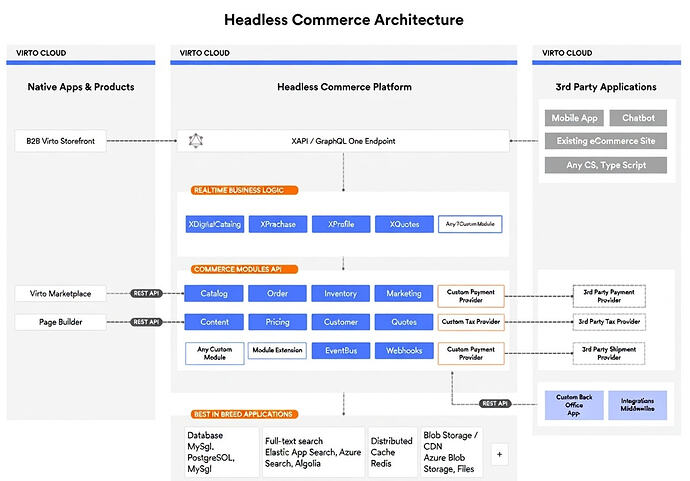Click the BEST IN BREED APPLICATIONS orange tag

coord(244,414)
